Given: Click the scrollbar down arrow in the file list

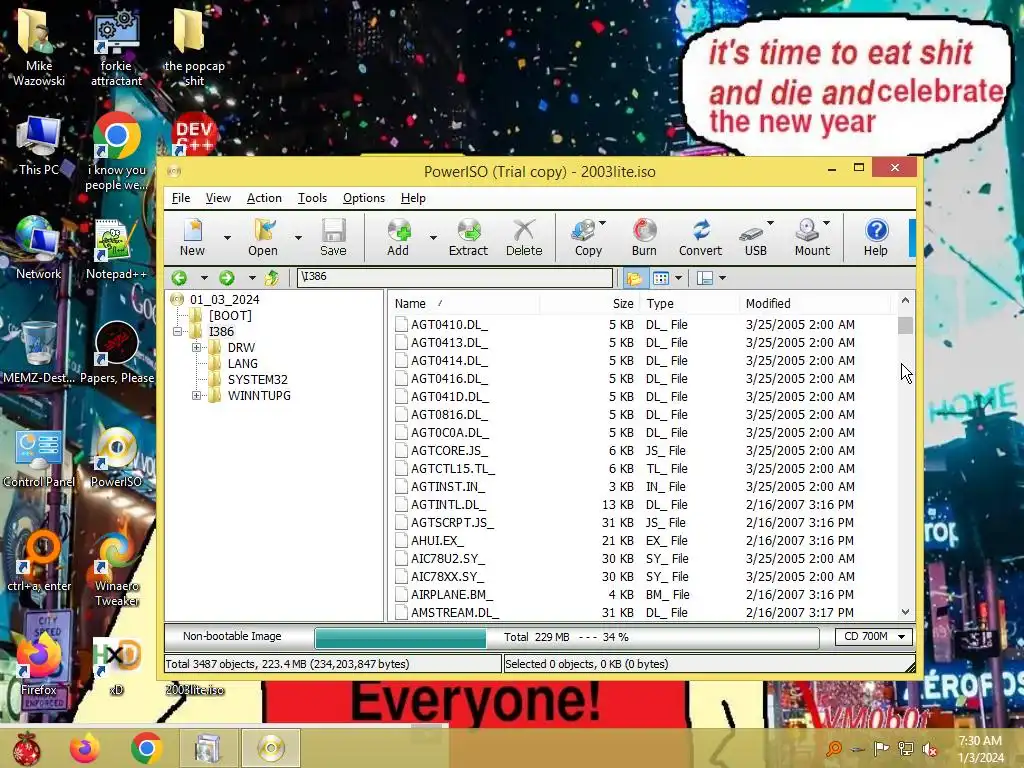Looking at the screenshot, I should pyautogui.click(x=905, y=612).
